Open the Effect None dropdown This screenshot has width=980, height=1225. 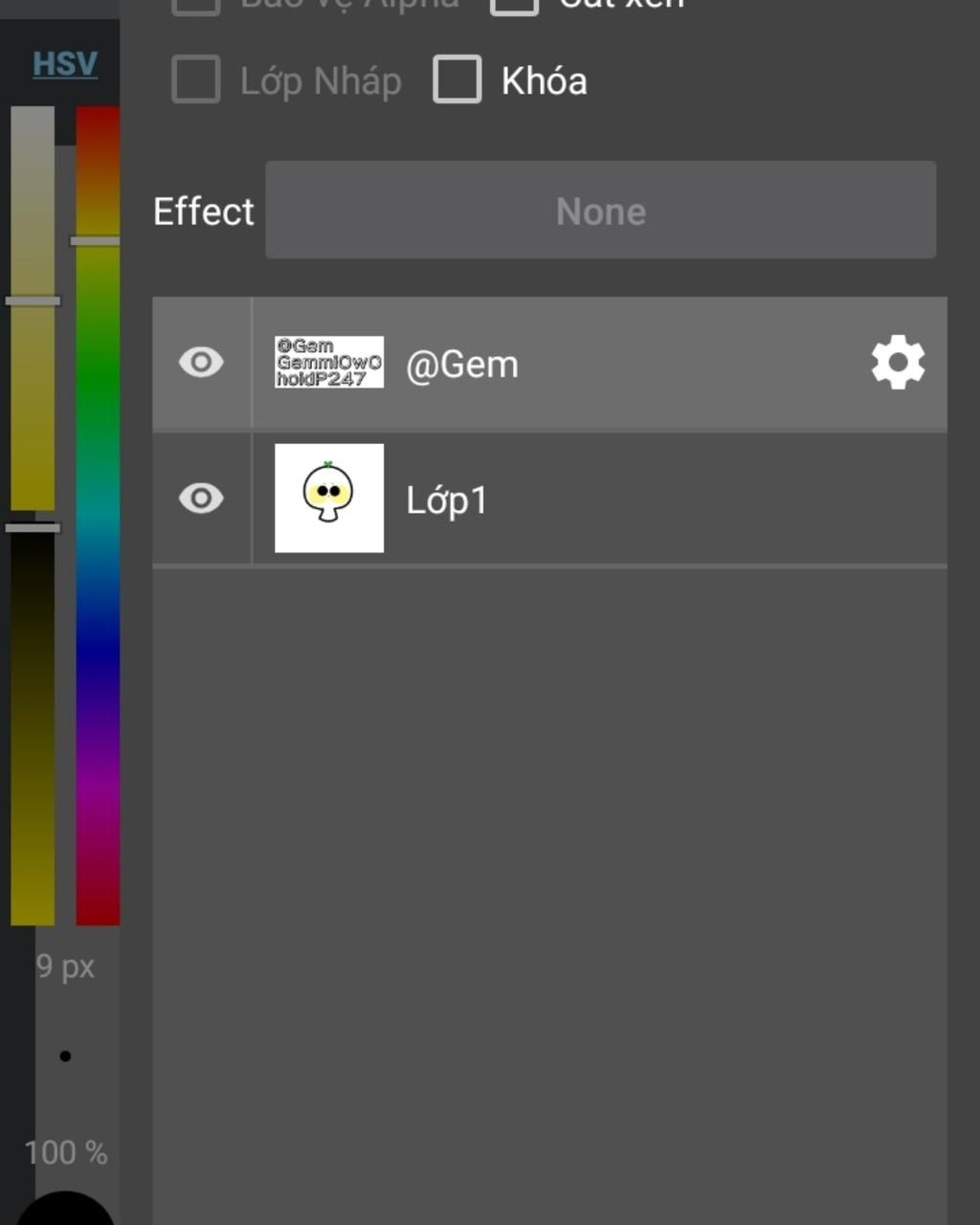pyautogui.click(x=601, y=210)
